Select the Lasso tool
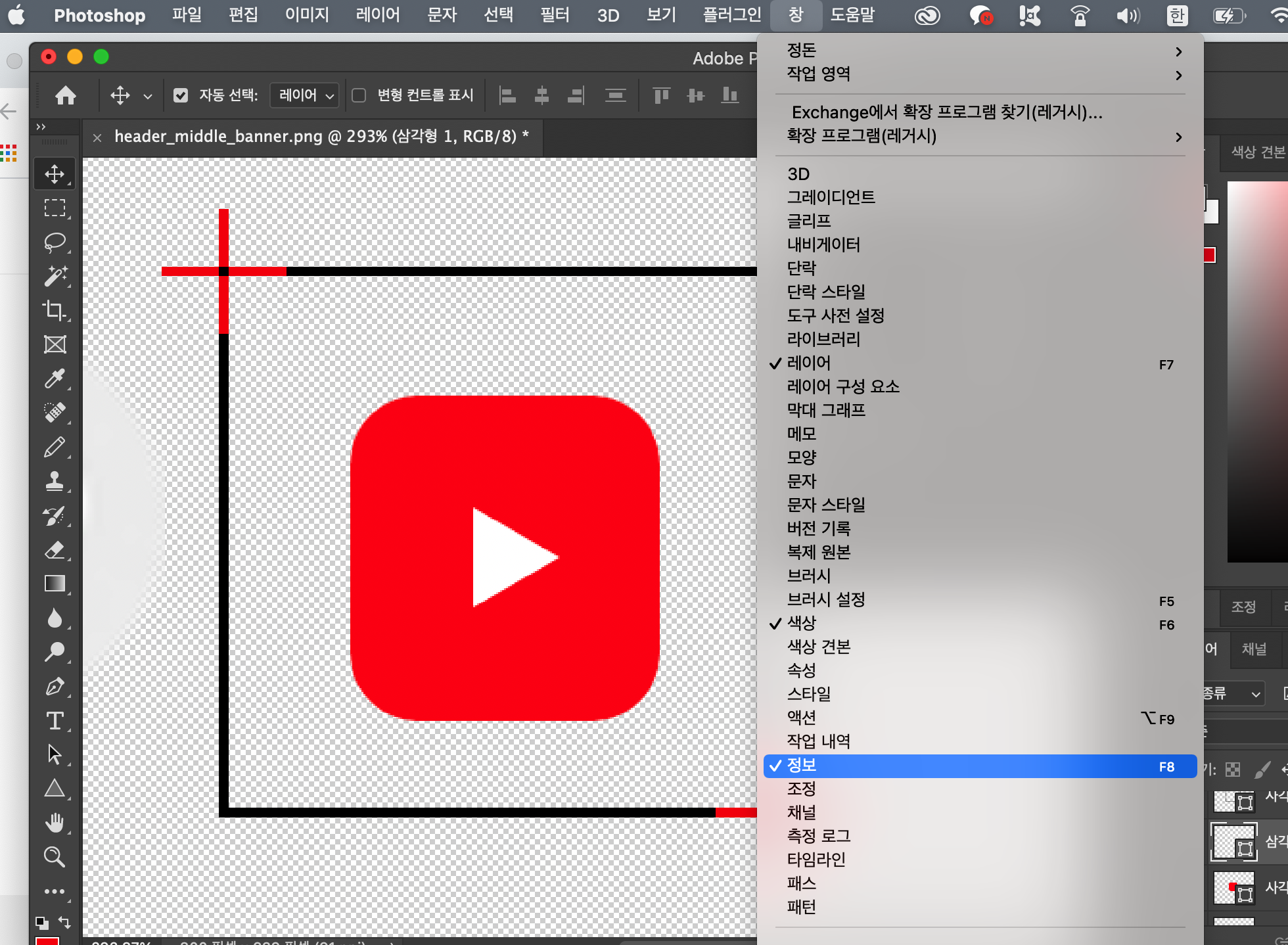Screen dimensions: 1288x945 click(x=55, y=242)
